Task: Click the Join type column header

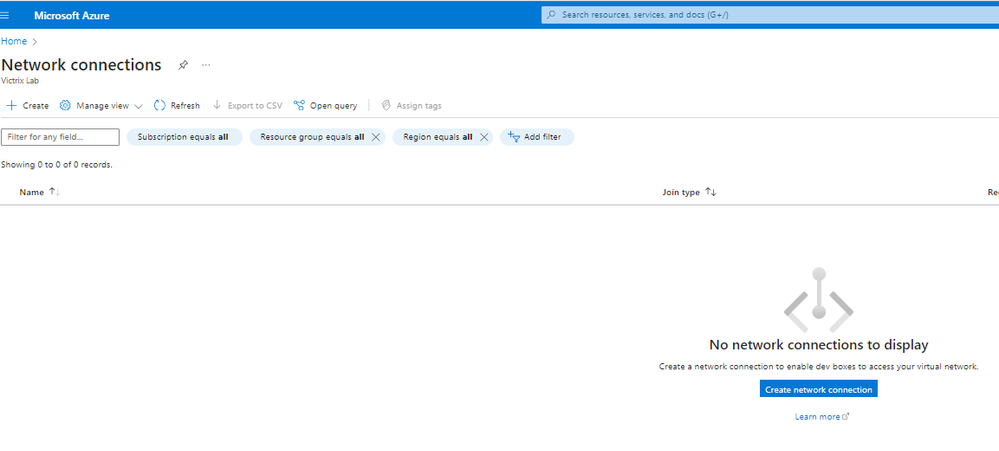Action: pos(681,192)
